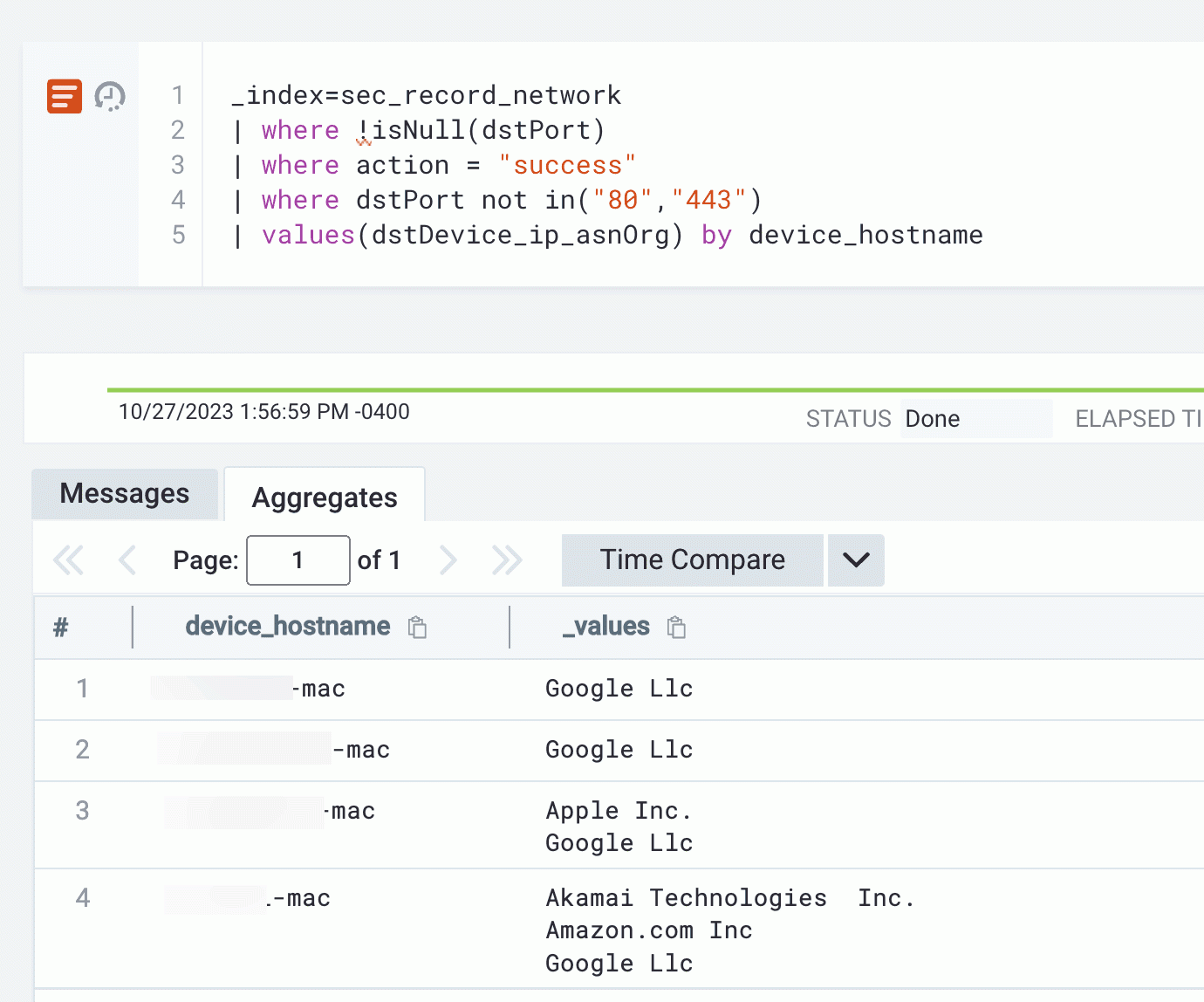
Task: Jump to first page of results
Action: (68, 560)
